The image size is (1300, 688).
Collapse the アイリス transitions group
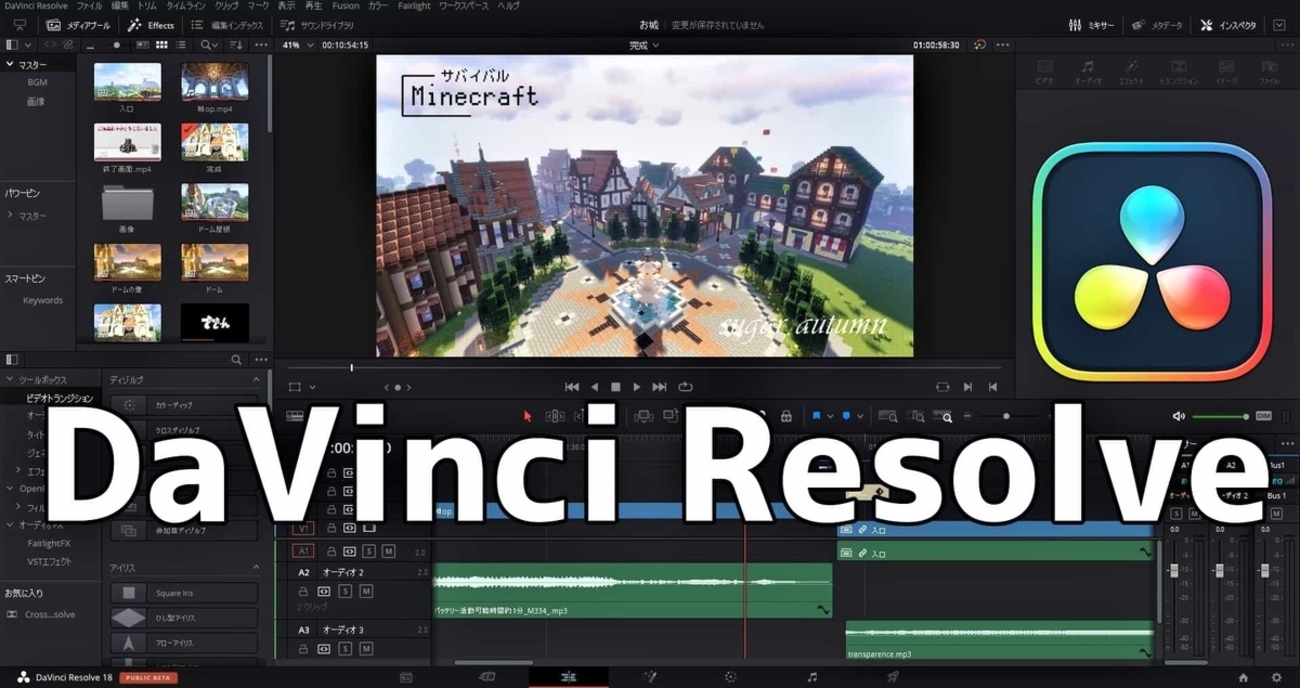[x=256, y=567]
